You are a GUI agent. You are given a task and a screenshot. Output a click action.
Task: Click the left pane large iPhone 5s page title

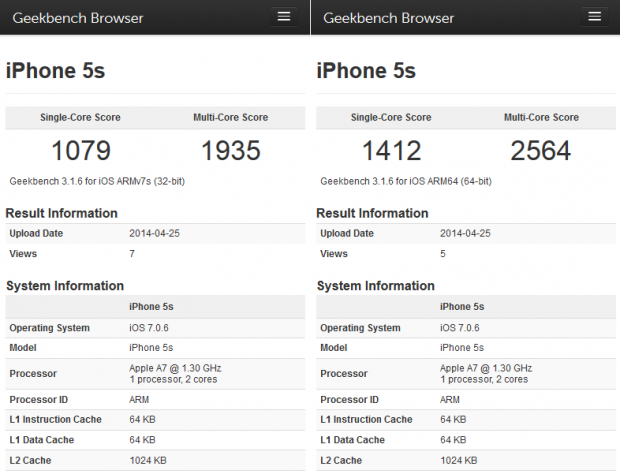coord(55,71)
